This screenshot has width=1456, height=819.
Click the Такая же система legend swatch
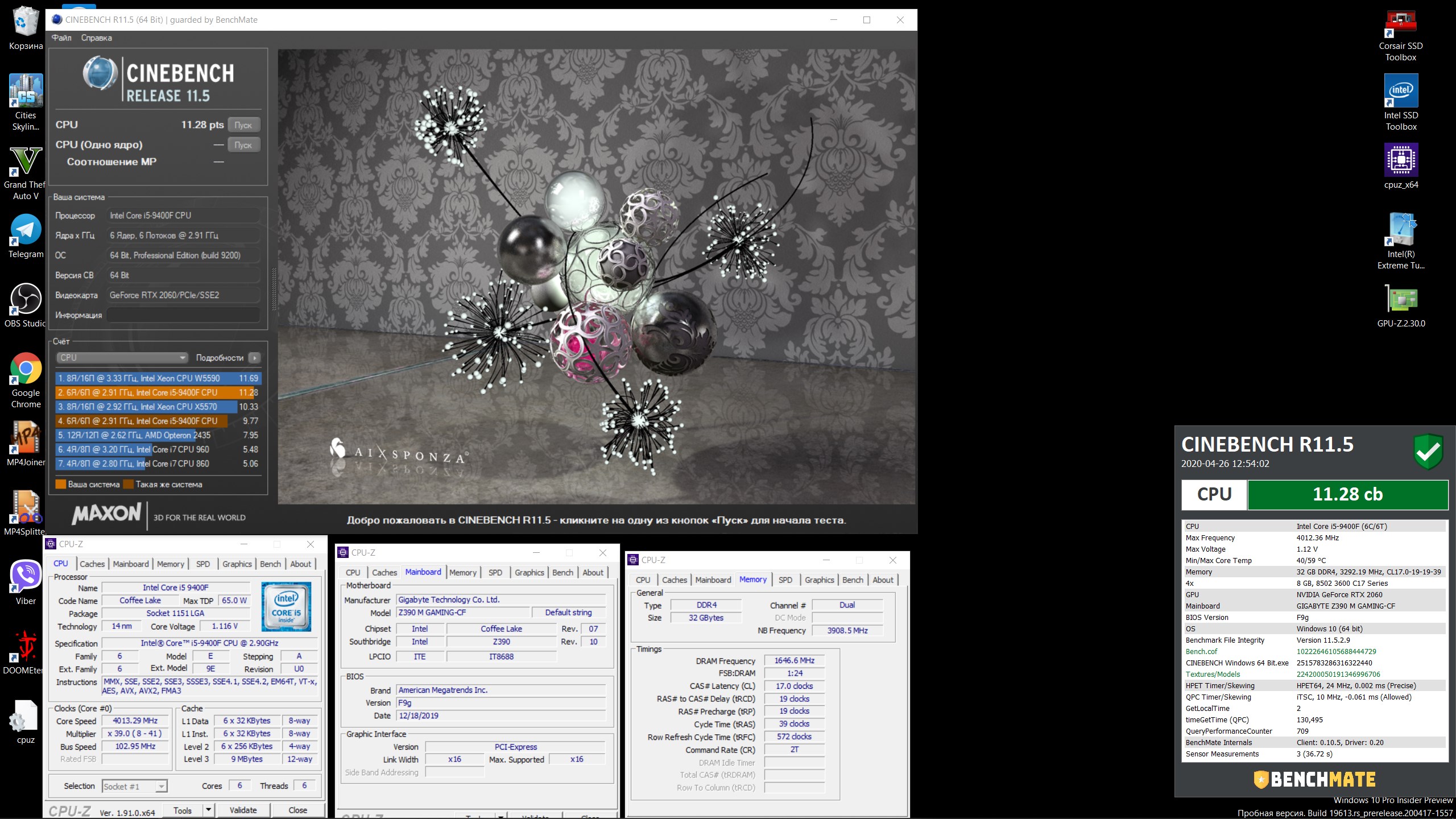[x=129, y=485]
